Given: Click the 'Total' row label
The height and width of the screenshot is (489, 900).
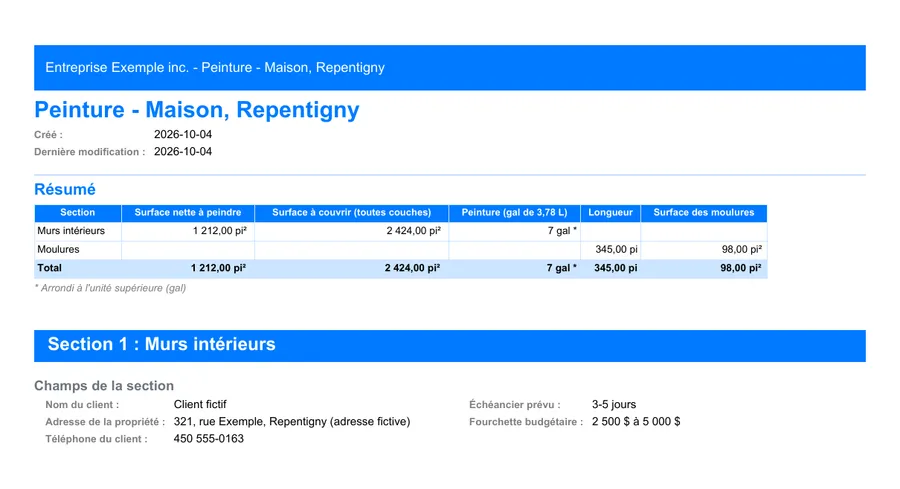Looking at the screenshot, I should (x=49, y=268).
